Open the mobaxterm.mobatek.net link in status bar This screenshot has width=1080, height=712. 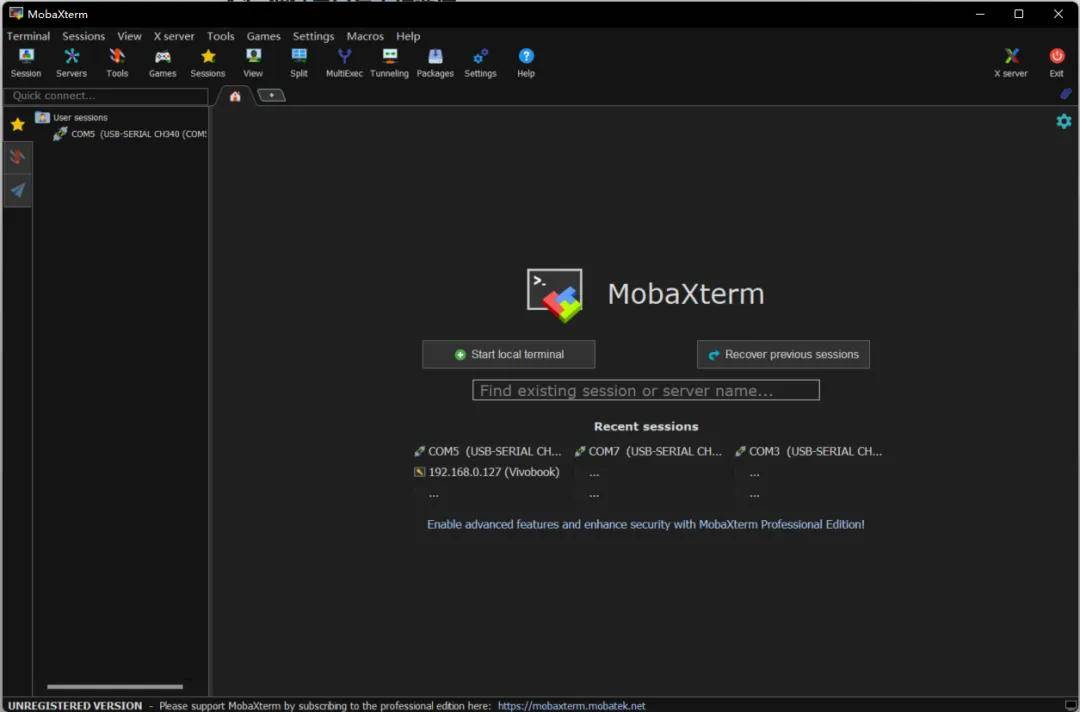(571, 706)
